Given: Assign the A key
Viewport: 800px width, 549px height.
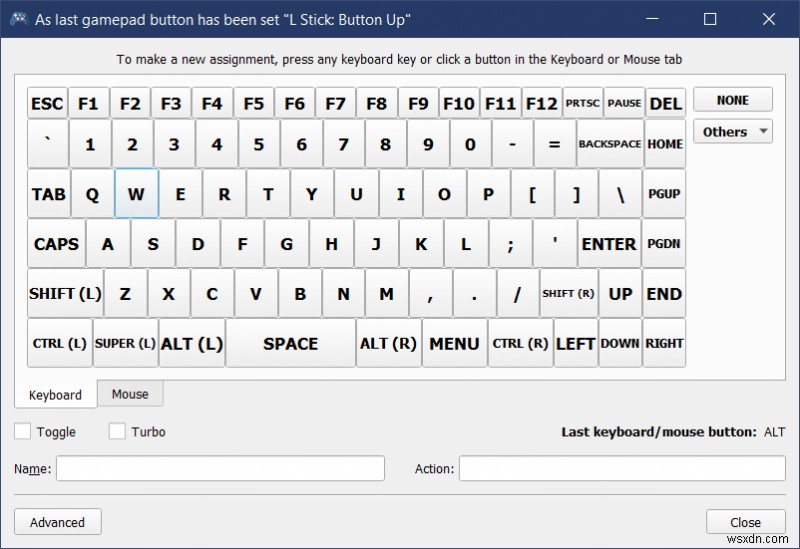Looking at the screenshot, I should pos(108,244).
